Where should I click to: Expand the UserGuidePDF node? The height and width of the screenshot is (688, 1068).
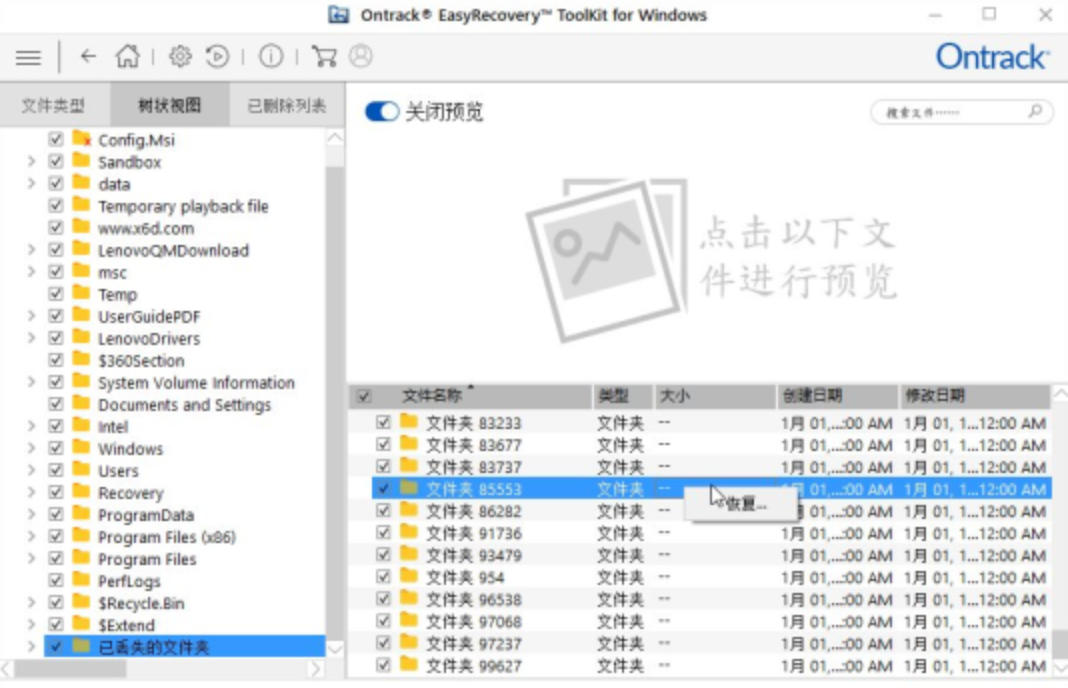coord(31,316)
